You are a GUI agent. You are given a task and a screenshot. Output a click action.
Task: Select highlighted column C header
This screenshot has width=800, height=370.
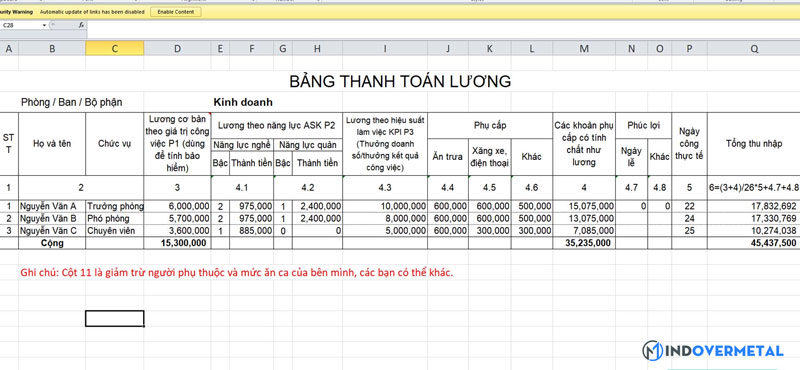coord(114,48)
